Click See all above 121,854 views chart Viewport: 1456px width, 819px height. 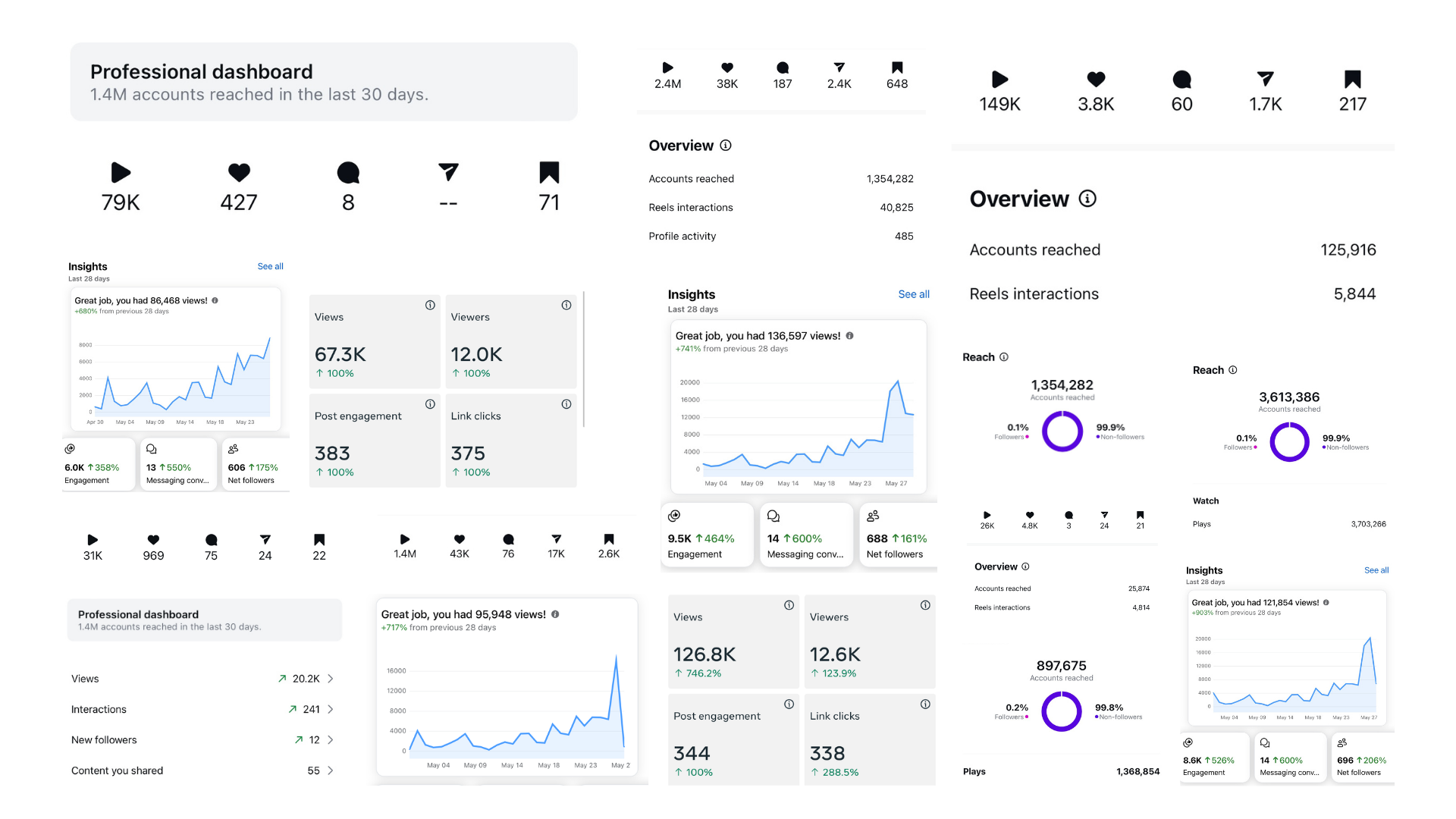point(1376,570)
